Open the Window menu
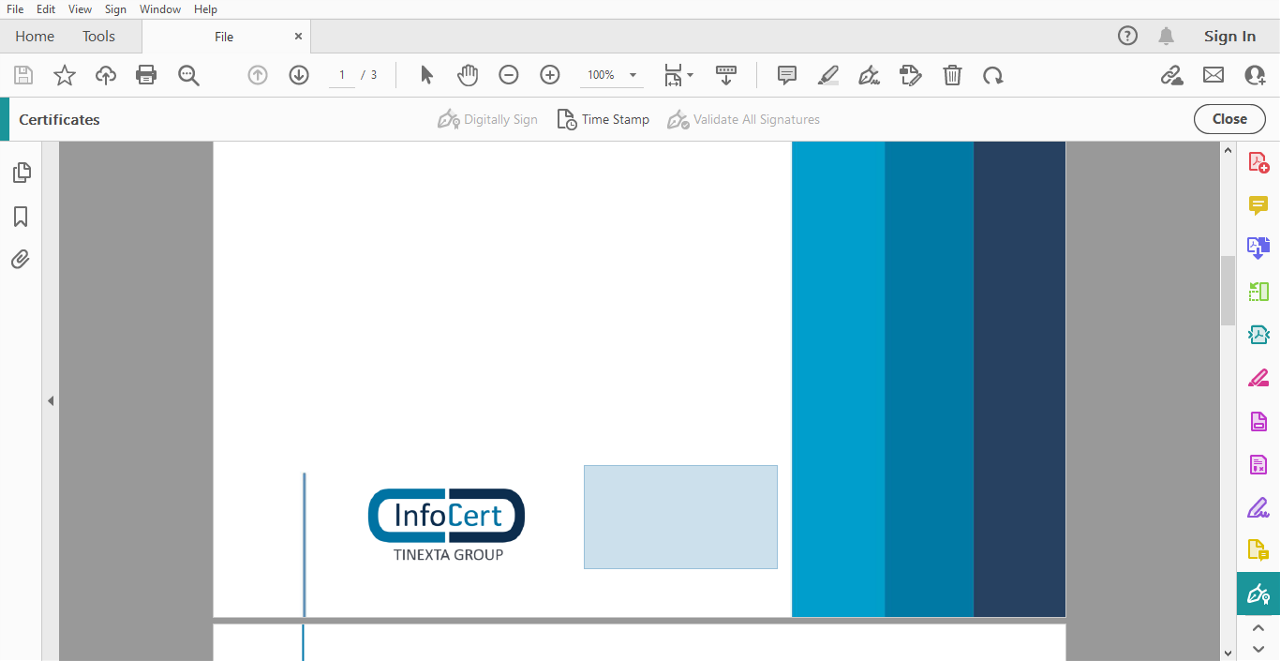The width and height of the screenshot is (1280, 661). [x=160, y=9]
